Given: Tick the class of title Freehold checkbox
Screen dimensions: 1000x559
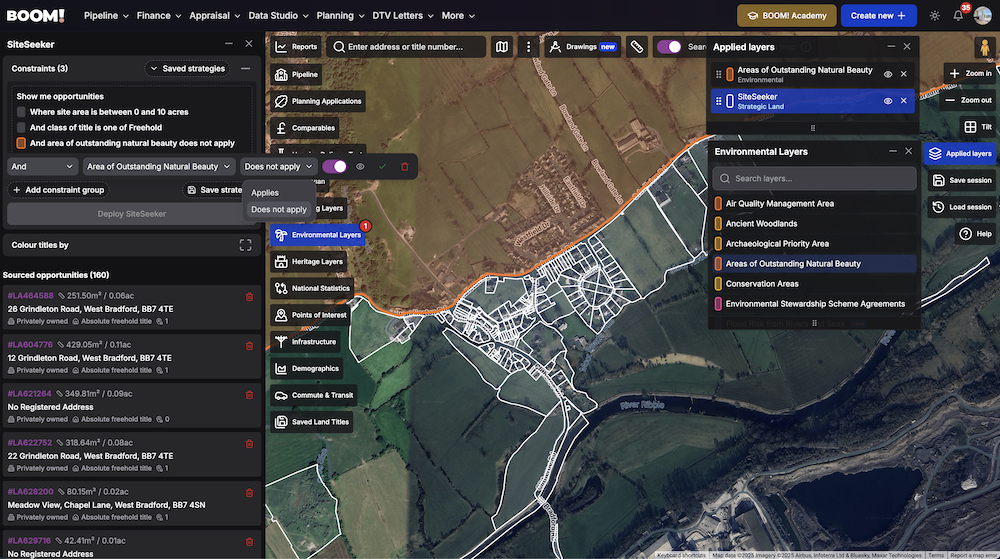Looking at the screenshot, I should [21, 127].
